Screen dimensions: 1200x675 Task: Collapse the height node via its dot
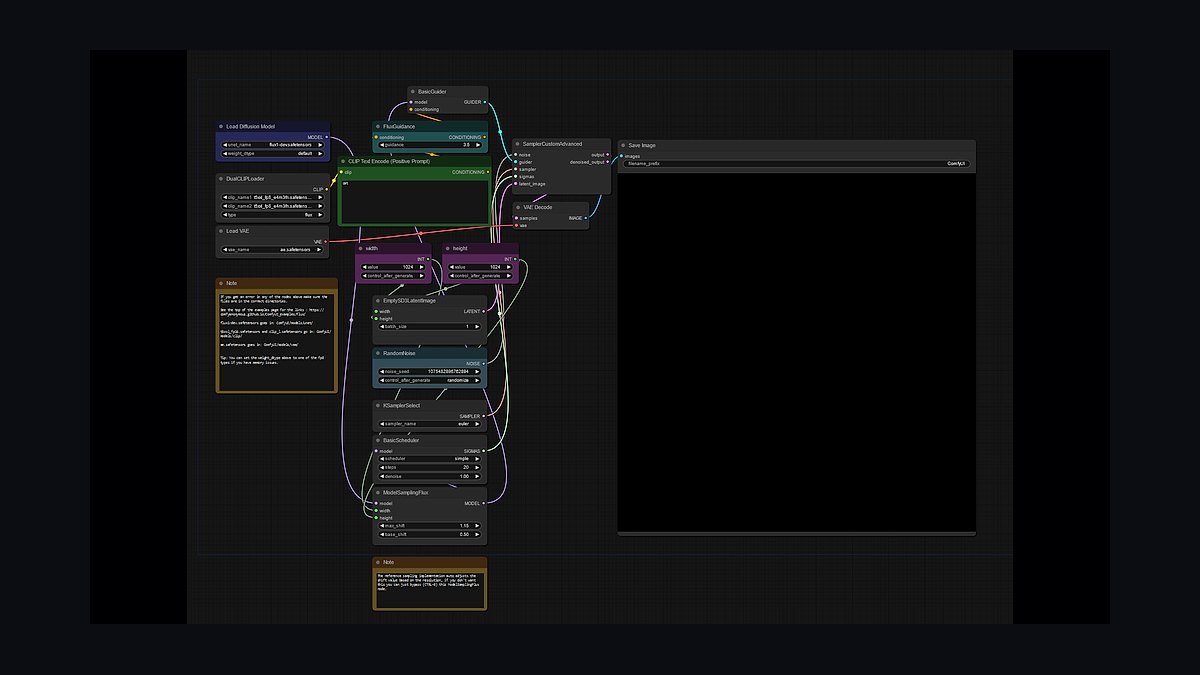(448, 248)
